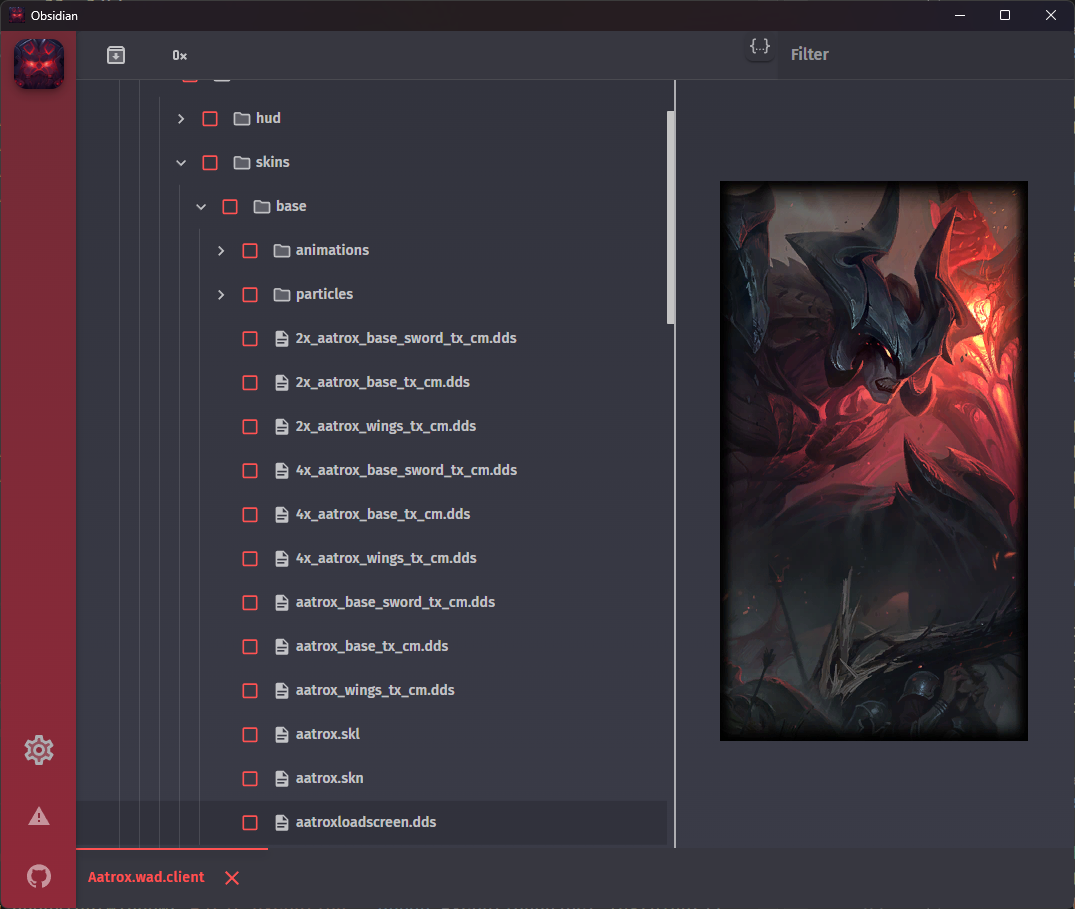Click file icon of 4x_aatrox_base_tx_cm.dds
The width and height of the screenshot is (1075, 909).
click(281, 514)
